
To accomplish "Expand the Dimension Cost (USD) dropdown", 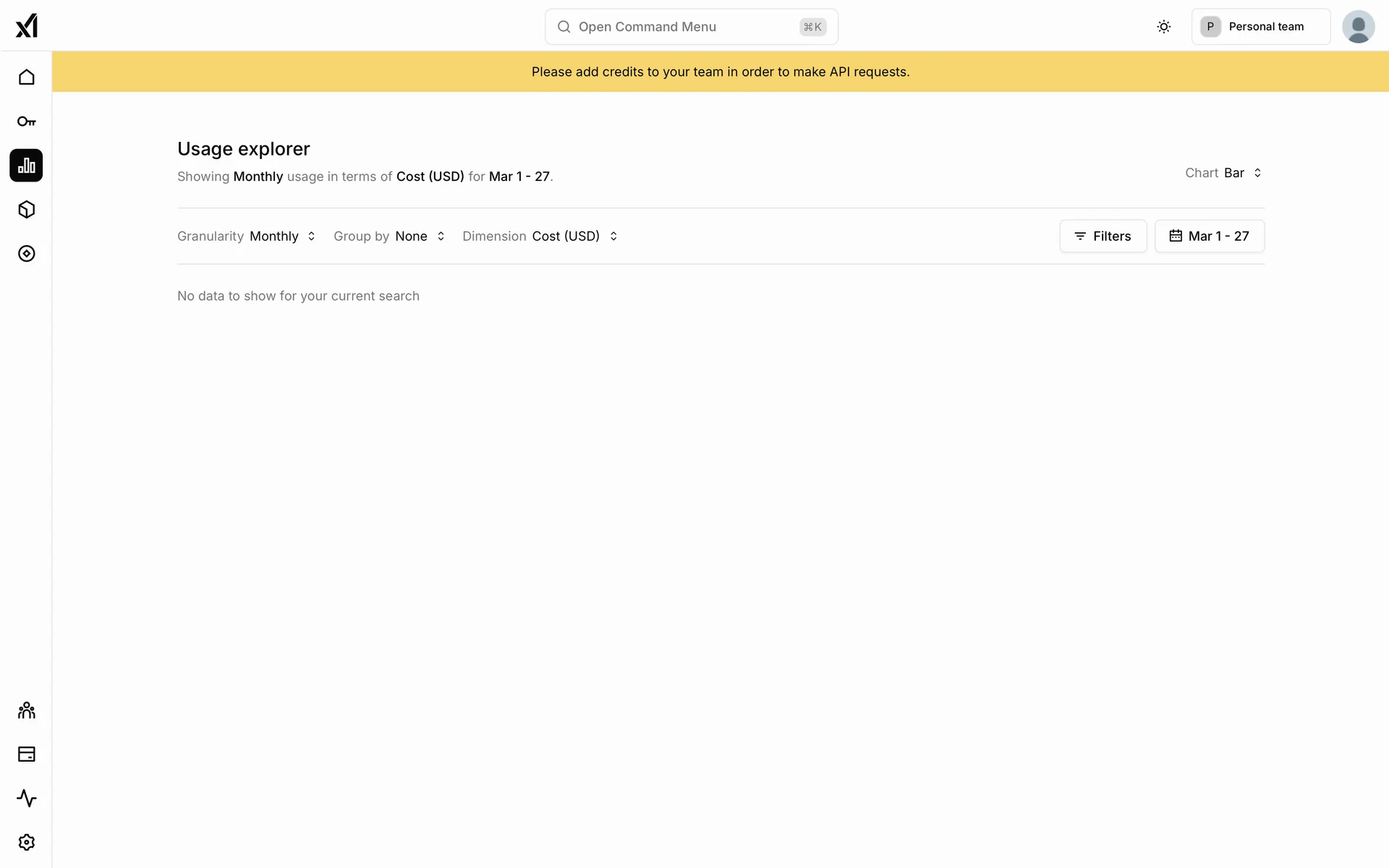I will (574, 237).
